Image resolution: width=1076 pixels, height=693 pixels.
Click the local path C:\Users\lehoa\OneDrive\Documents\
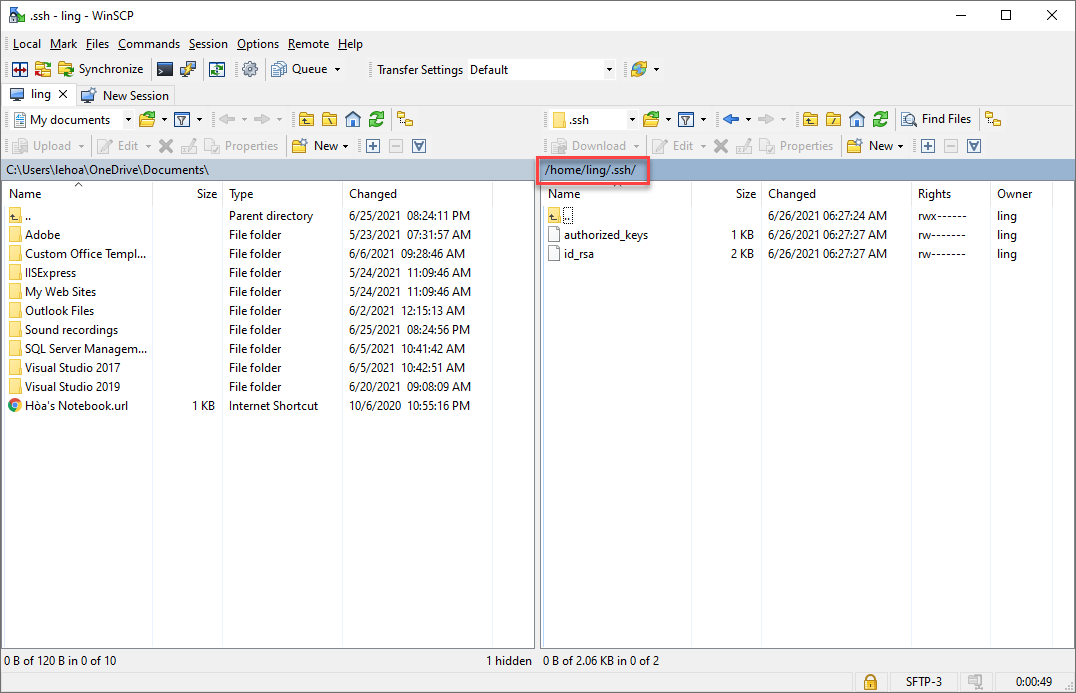(x=108, y=169)
